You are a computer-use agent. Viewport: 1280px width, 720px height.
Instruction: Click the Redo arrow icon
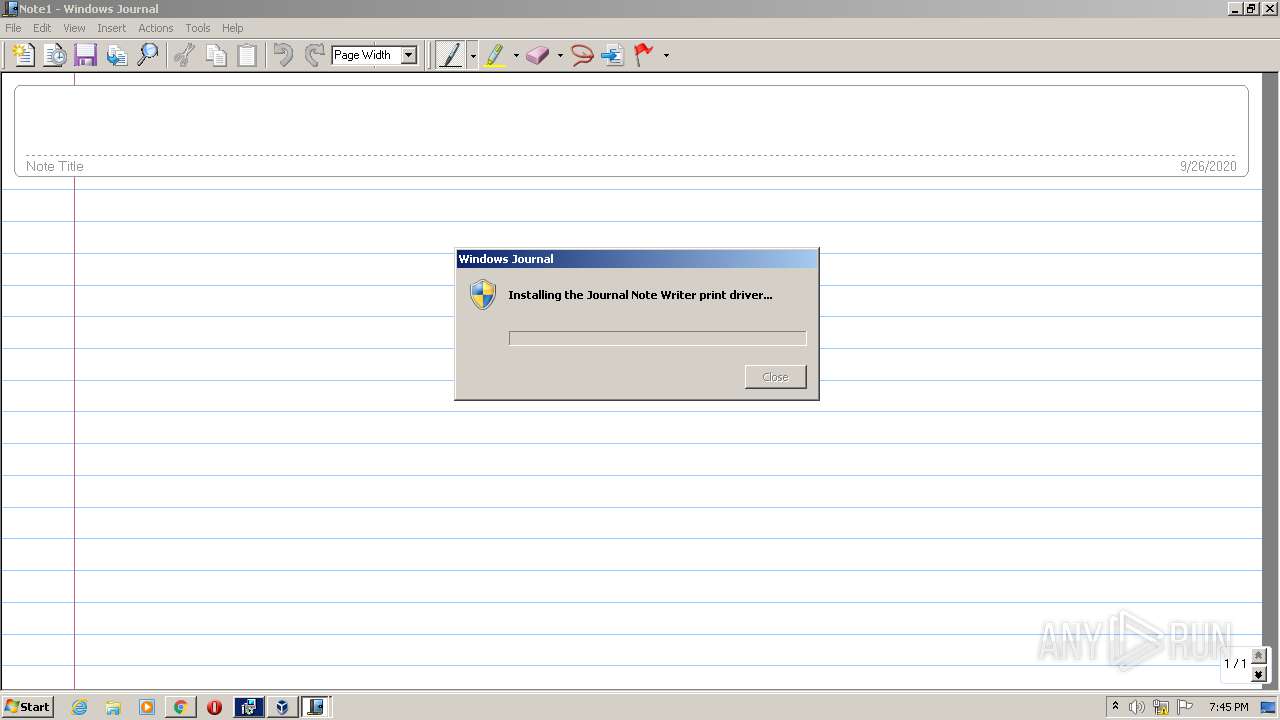tap(314, 55)
